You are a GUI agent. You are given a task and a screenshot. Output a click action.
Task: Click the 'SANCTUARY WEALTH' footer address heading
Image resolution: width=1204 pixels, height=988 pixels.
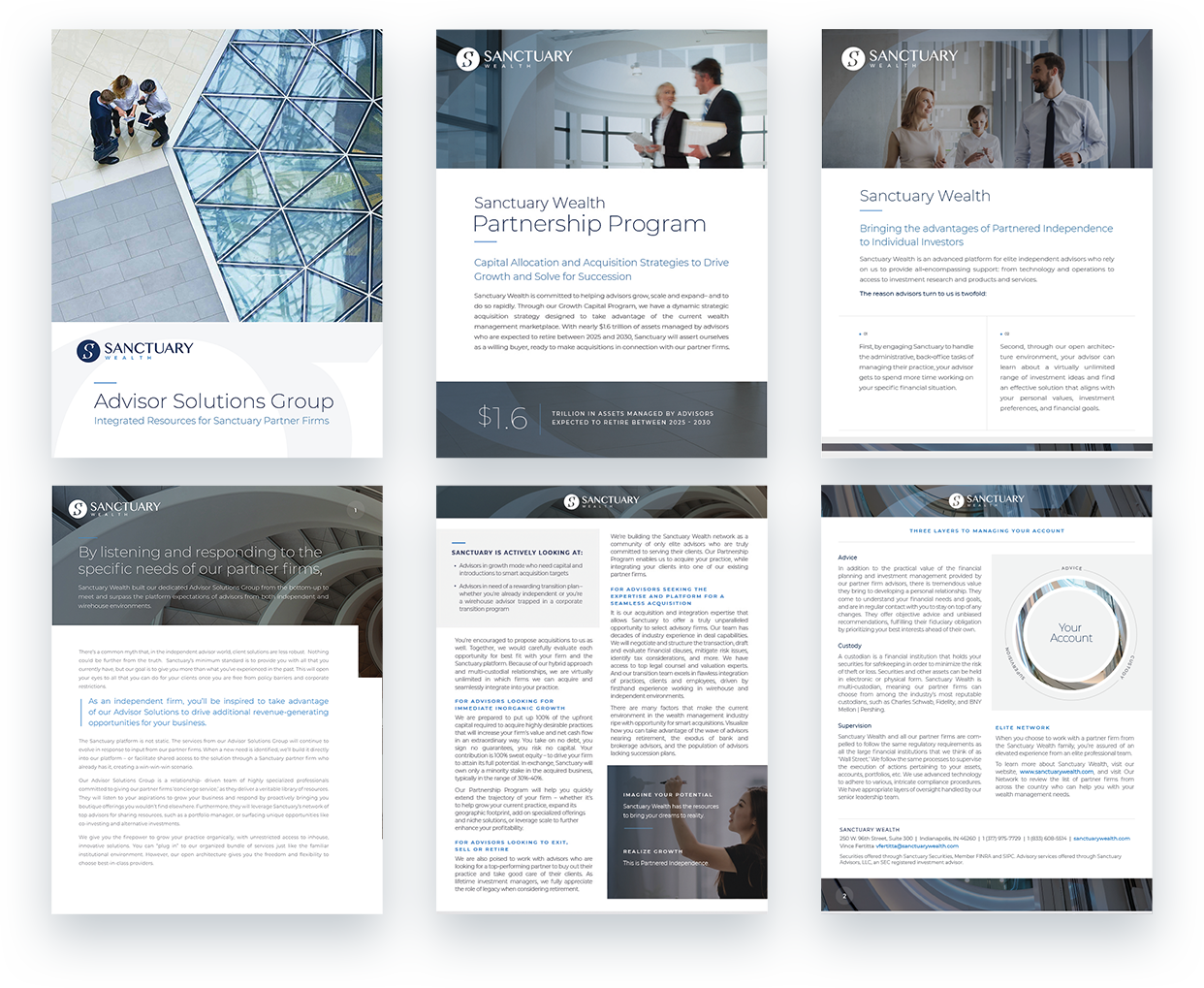[870, 830]
